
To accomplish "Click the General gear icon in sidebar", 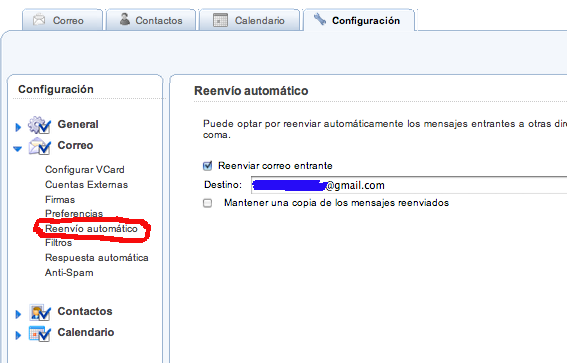I will [x=39, y=125].
